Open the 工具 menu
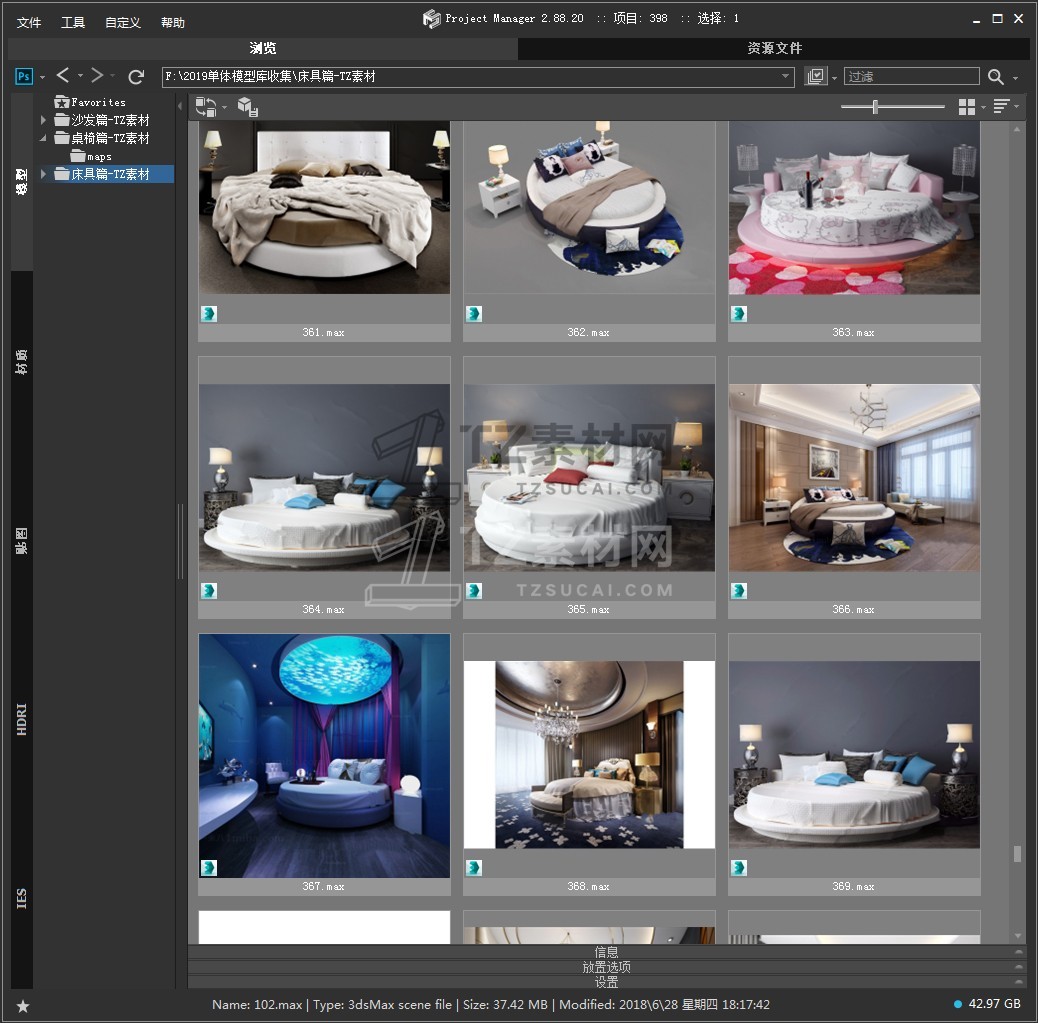Image resolution: width=1038 pixels, height=1023 pixels. (73, 22)
